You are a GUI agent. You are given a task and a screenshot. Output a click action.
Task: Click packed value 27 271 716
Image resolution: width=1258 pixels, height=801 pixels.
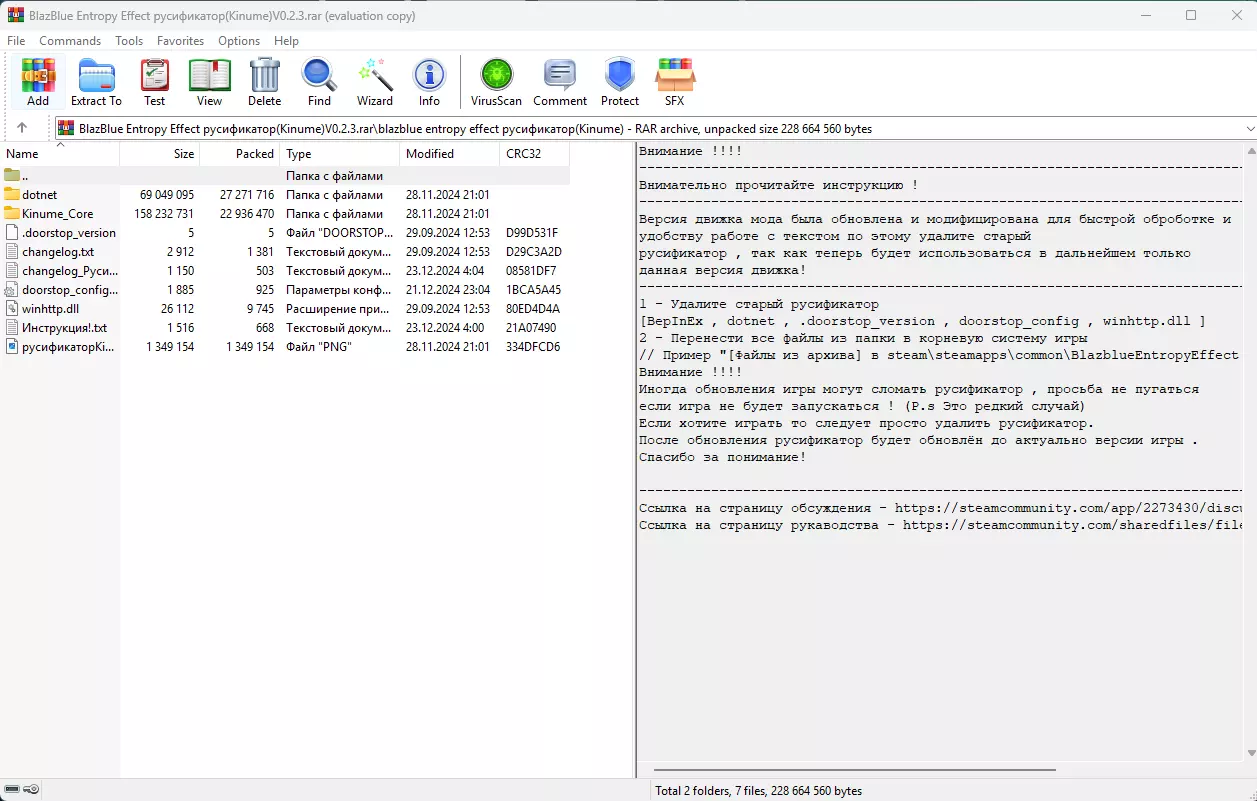(247, 194)
